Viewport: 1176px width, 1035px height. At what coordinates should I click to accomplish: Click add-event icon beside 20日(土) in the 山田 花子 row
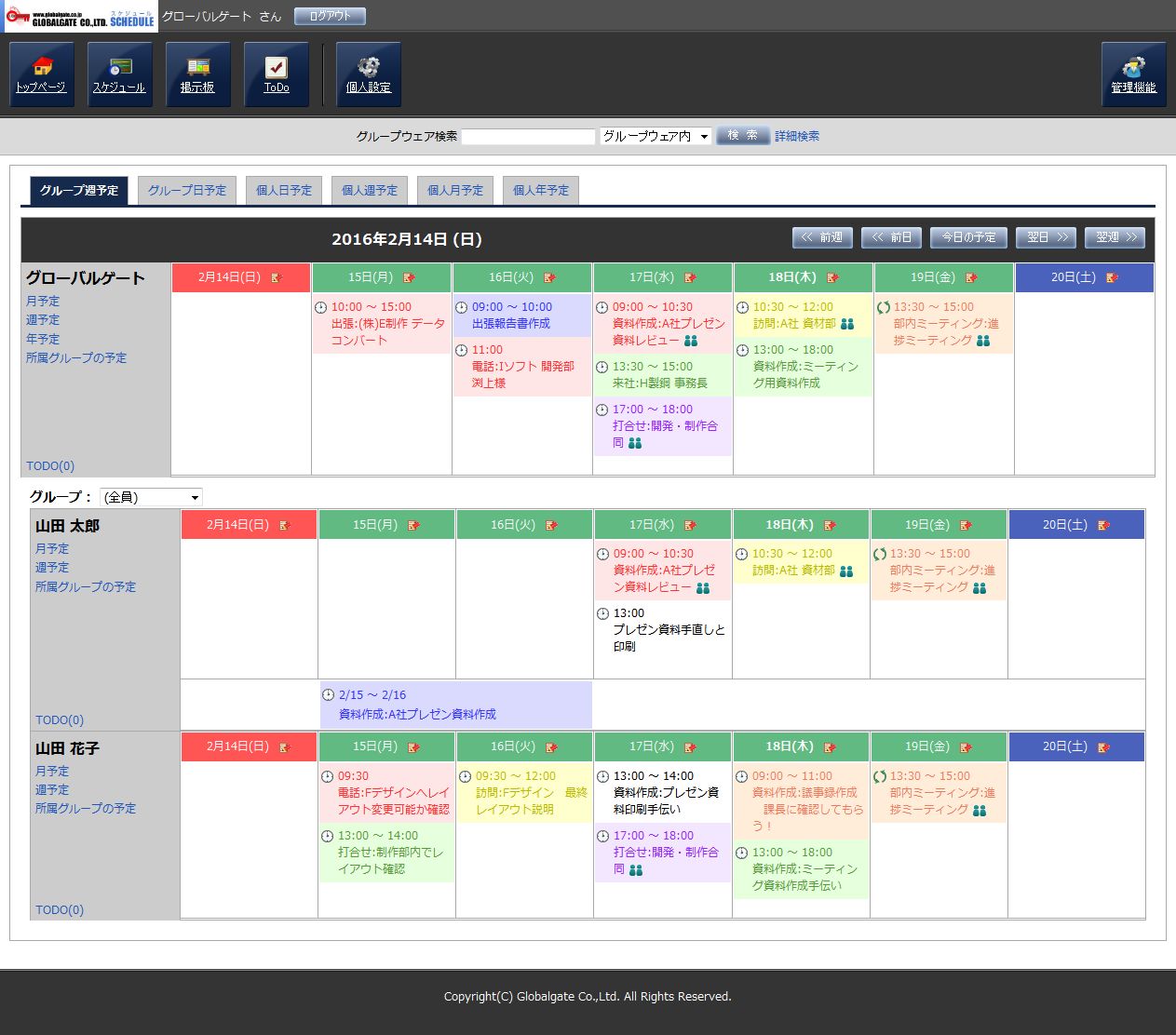[x=1103, y=747]
